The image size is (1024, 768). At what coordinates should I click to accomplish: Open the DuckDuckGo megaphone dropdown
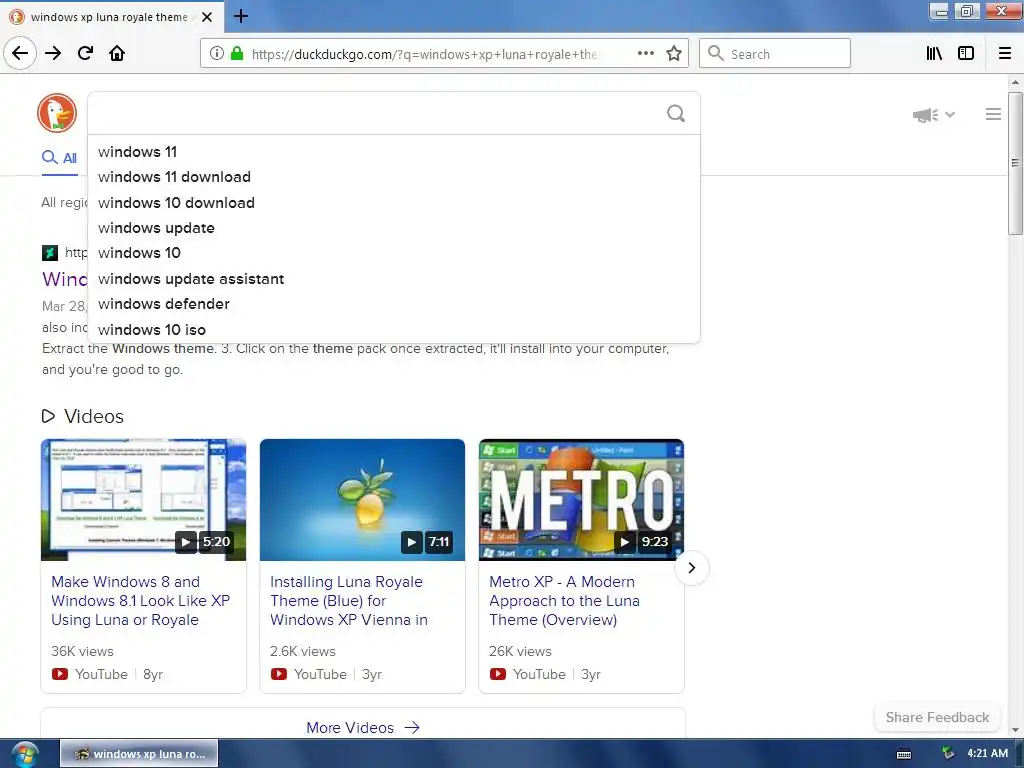[x=934, y=115]
